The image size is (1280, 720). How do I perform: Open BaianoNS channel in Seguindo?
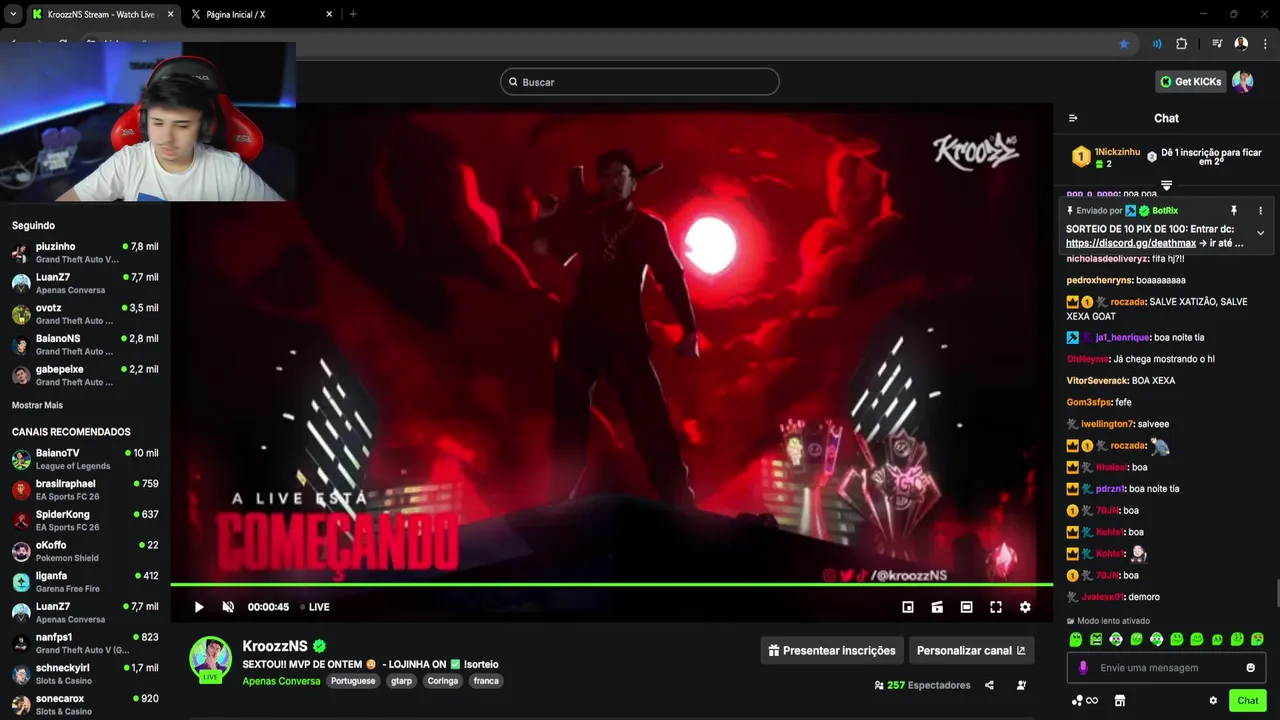(85, 345)
